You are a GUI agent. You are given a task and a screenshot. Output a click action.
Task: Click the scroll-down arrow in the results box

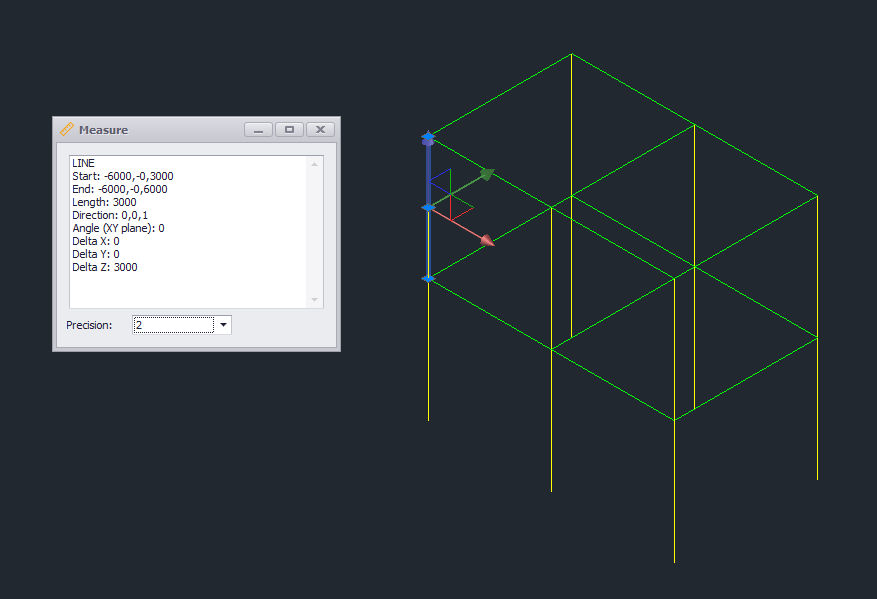(x=315, y=299)
